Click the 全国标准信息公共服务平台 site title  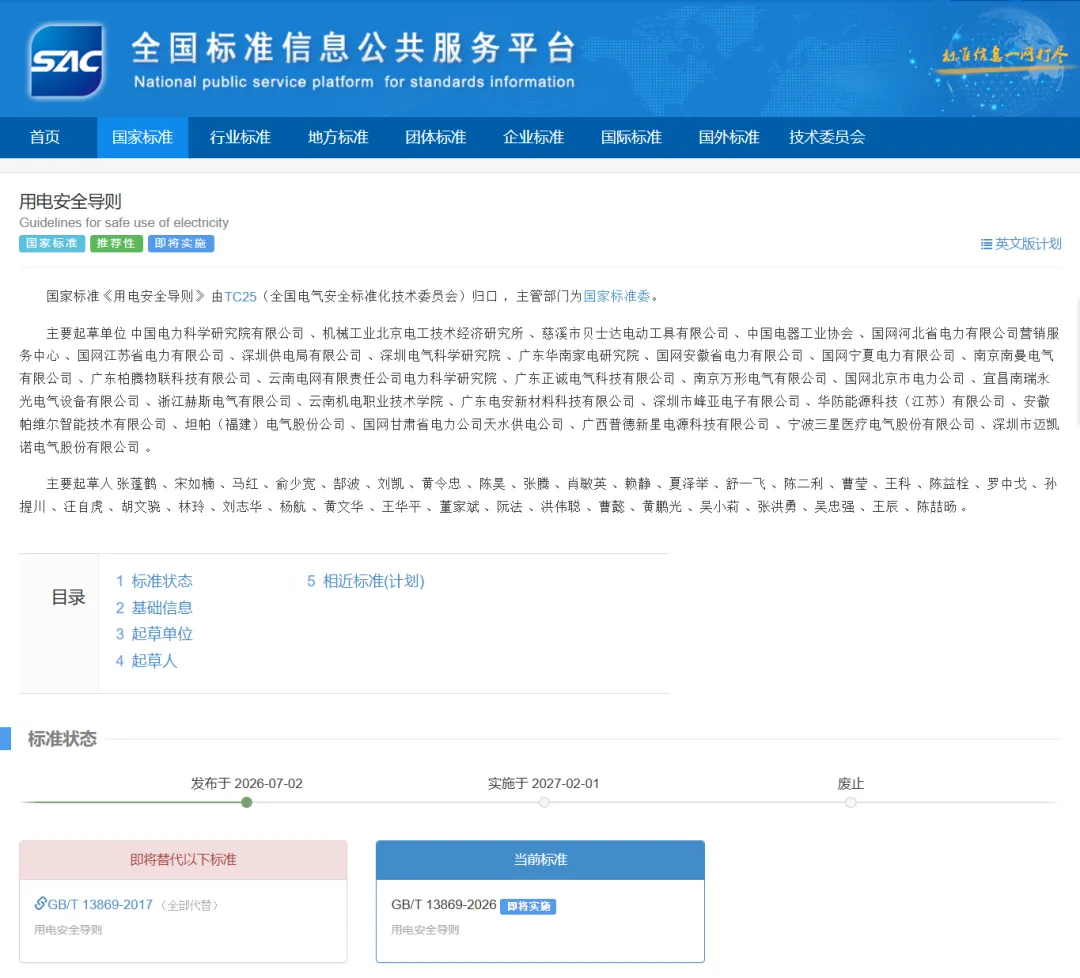tap(353, 48)
